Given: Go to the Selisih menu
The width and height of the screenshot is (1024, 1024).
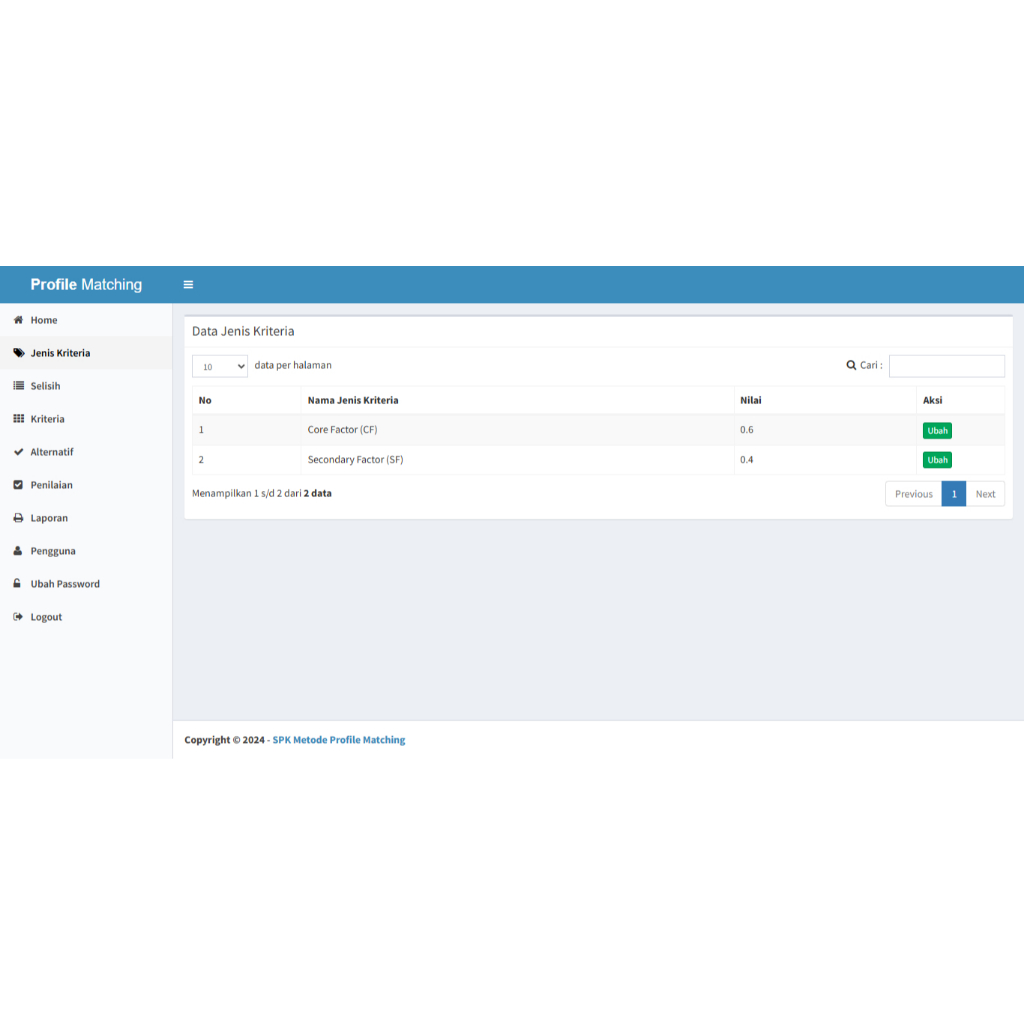Looking at the screenshot, I should point(86,386).
